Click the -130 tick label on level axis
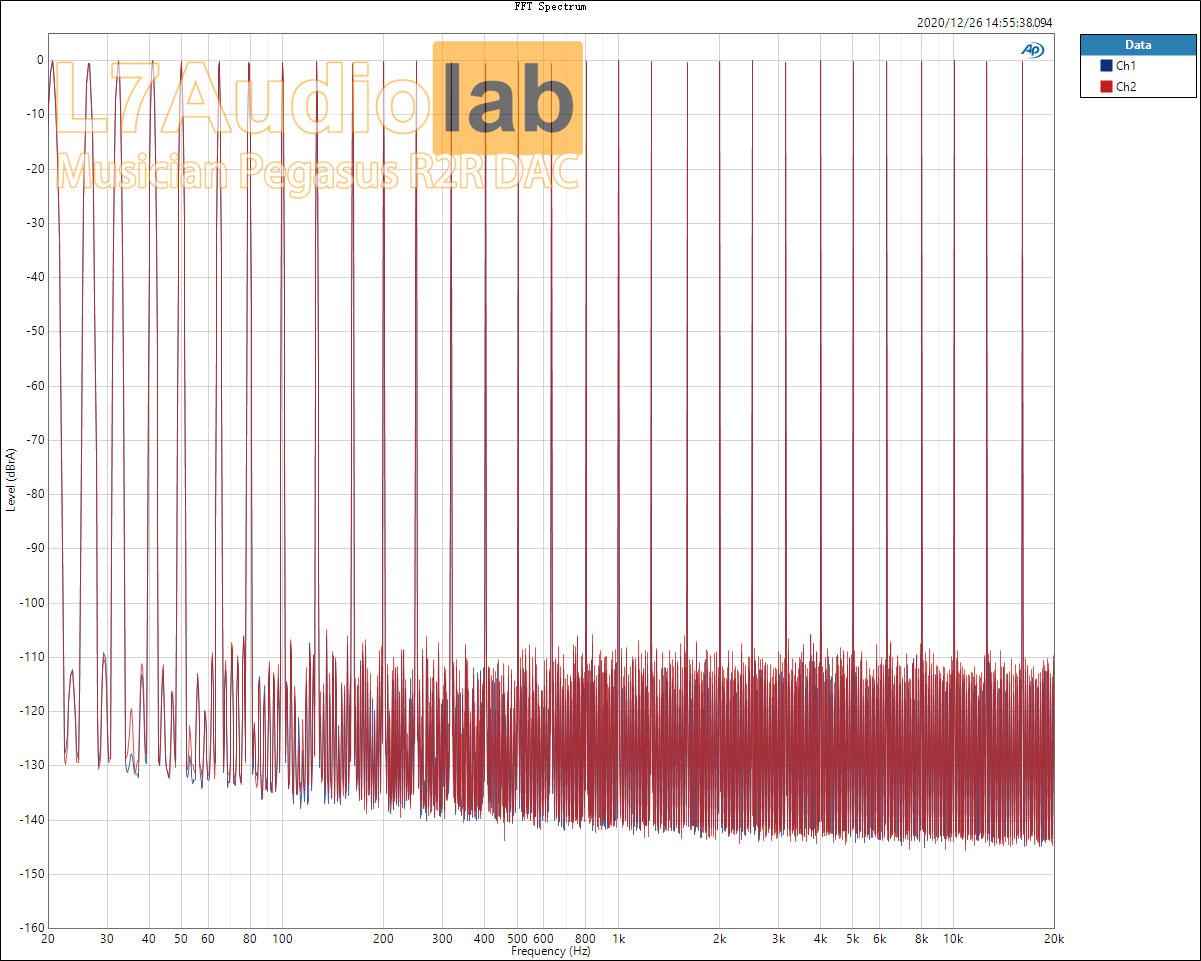Screen dimensions: 1201x961 [x=30, y=766]
